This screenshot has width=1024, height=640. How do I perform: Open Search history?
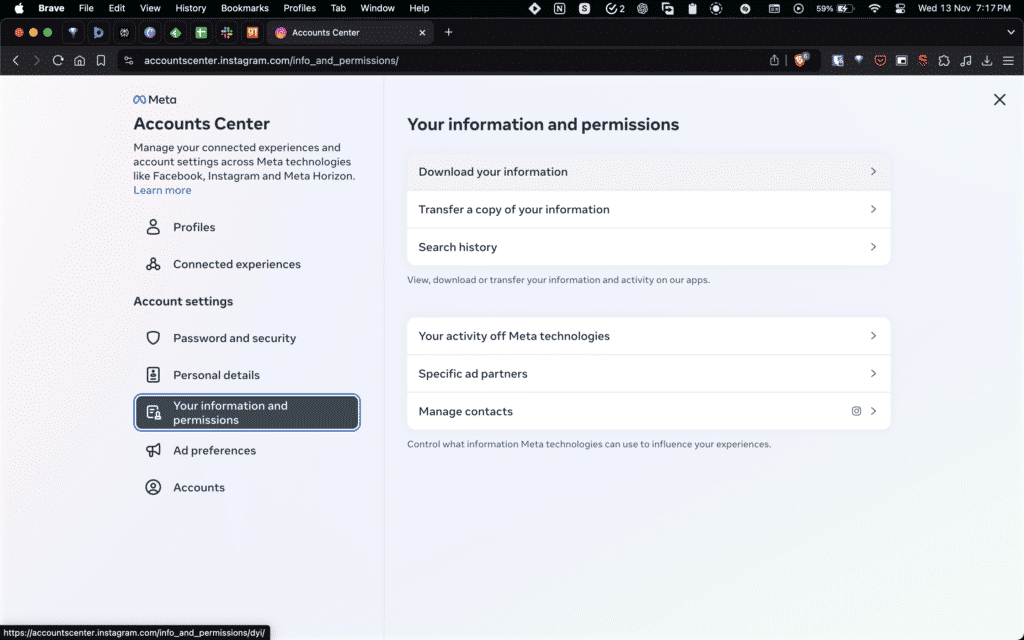pyautogui.click(x=648, y=247)
